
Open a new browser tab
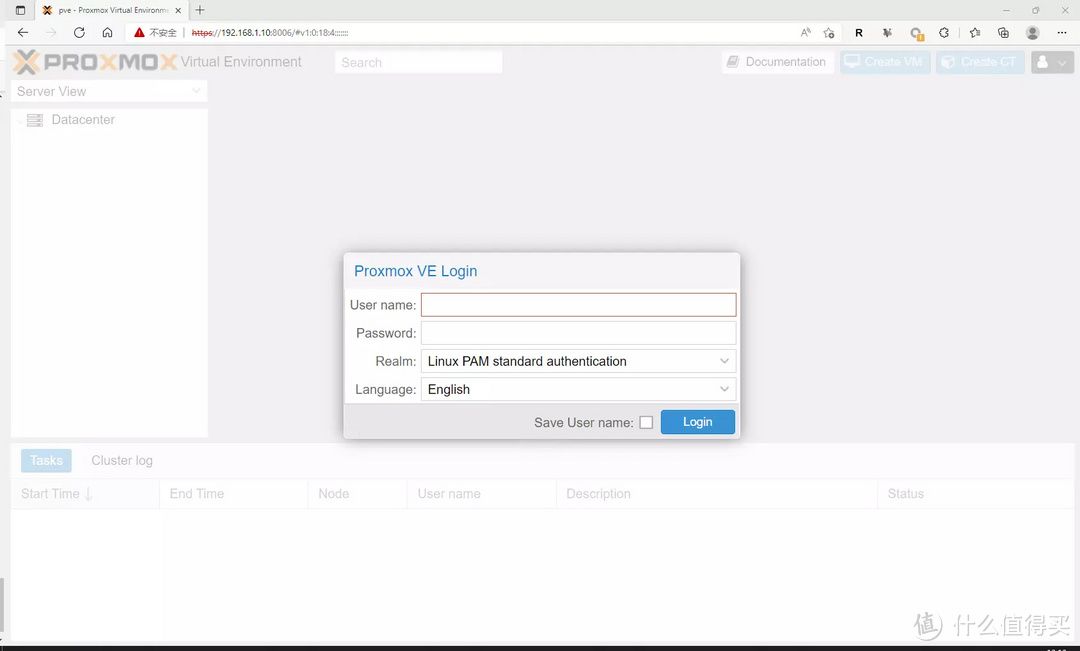pos(200,10)
